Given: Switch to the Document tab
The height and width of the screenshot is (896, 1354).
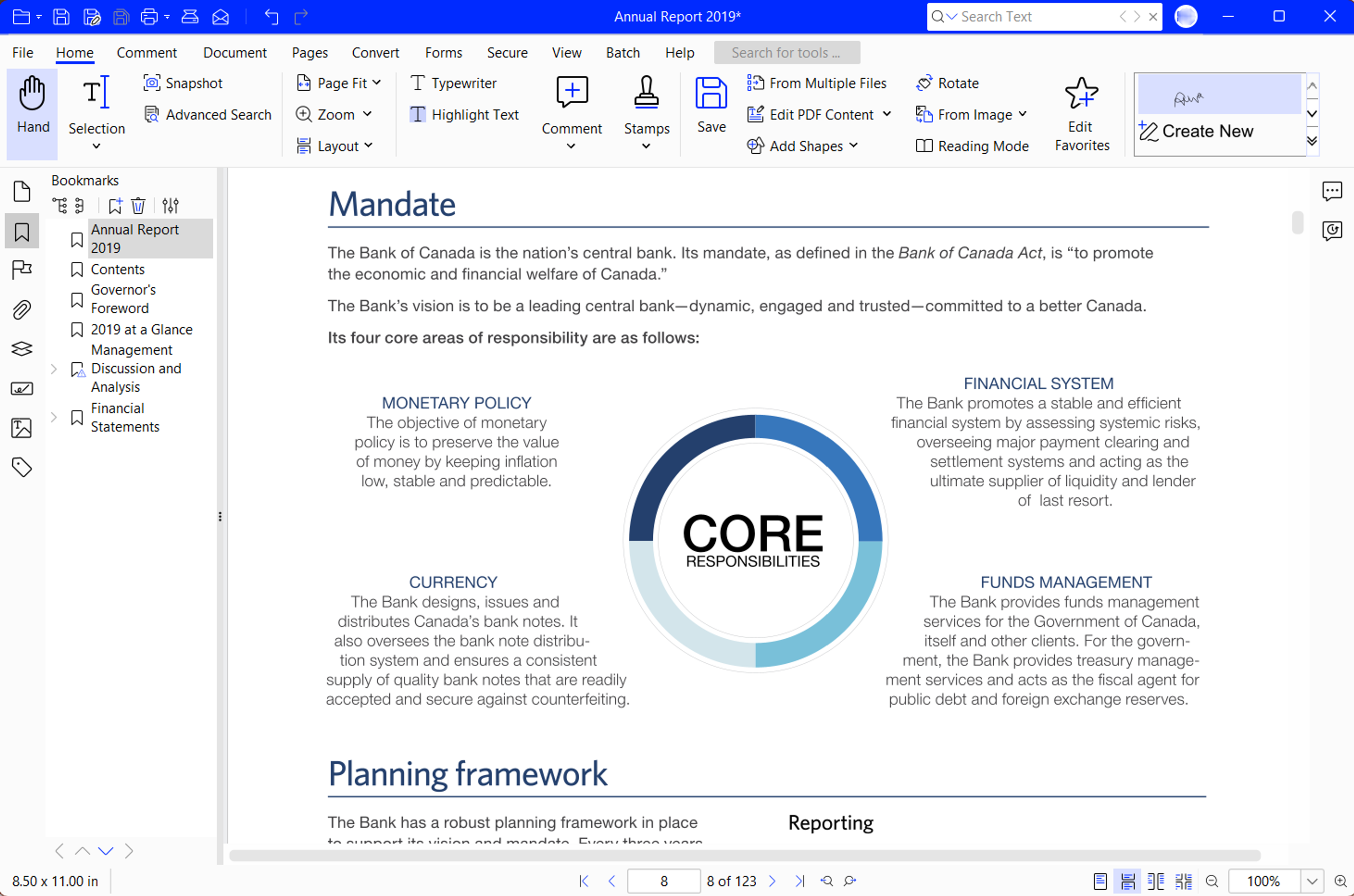Looking at the screenshot, I should coord(235,53).
